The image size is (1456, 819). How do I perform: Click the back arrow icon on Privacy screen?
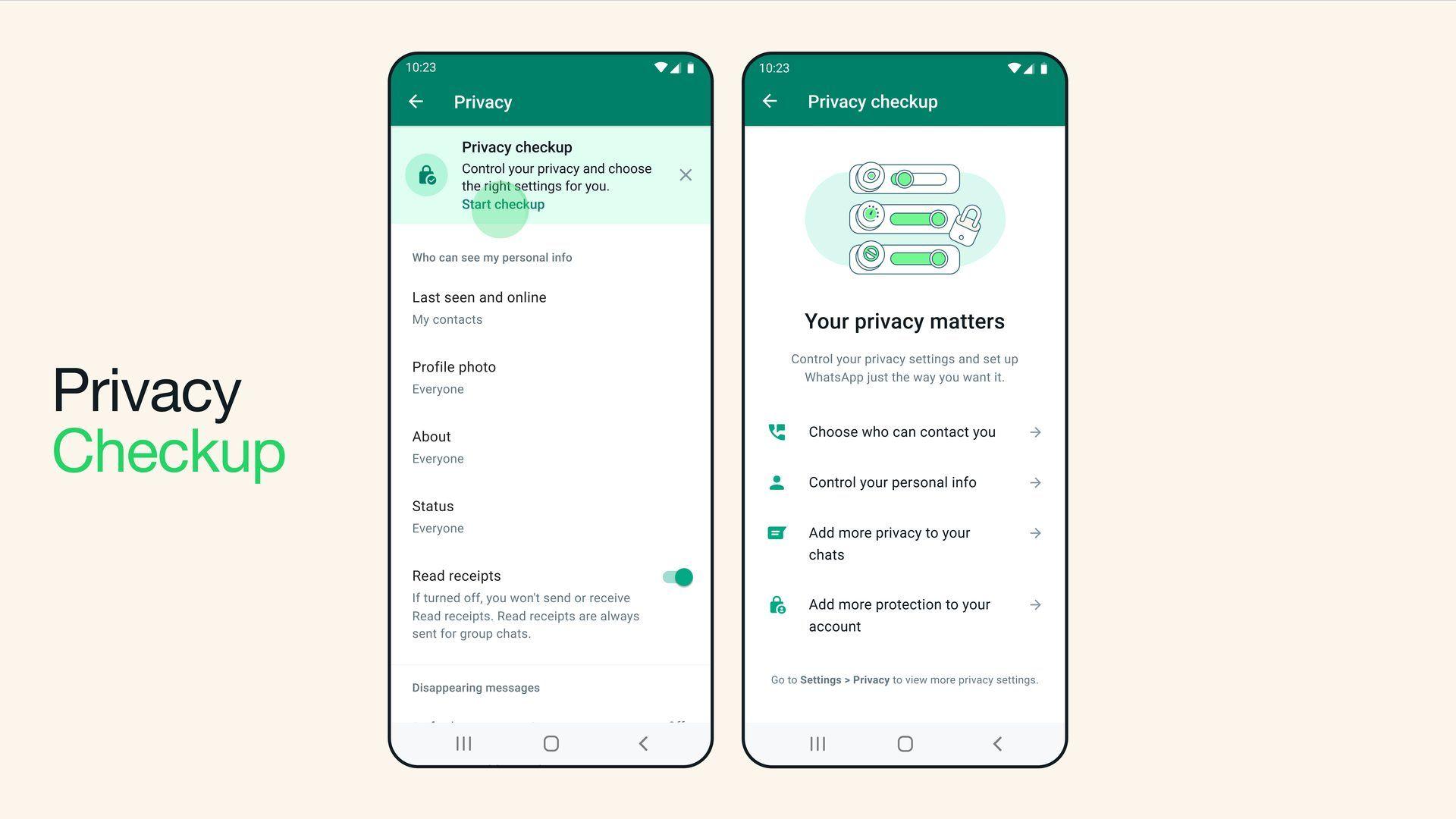[x=418, y=101]
